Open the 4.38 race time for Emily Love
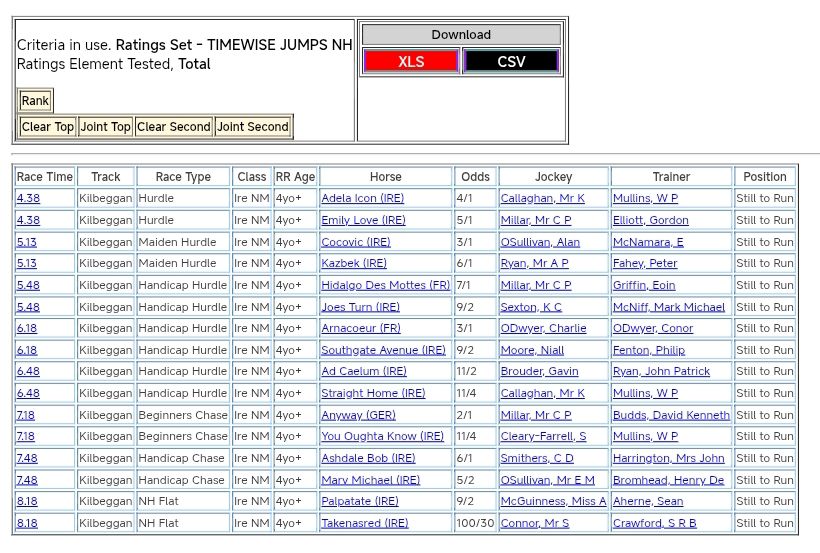Screen dimensions: 820x553 click(x=28, y=220)
